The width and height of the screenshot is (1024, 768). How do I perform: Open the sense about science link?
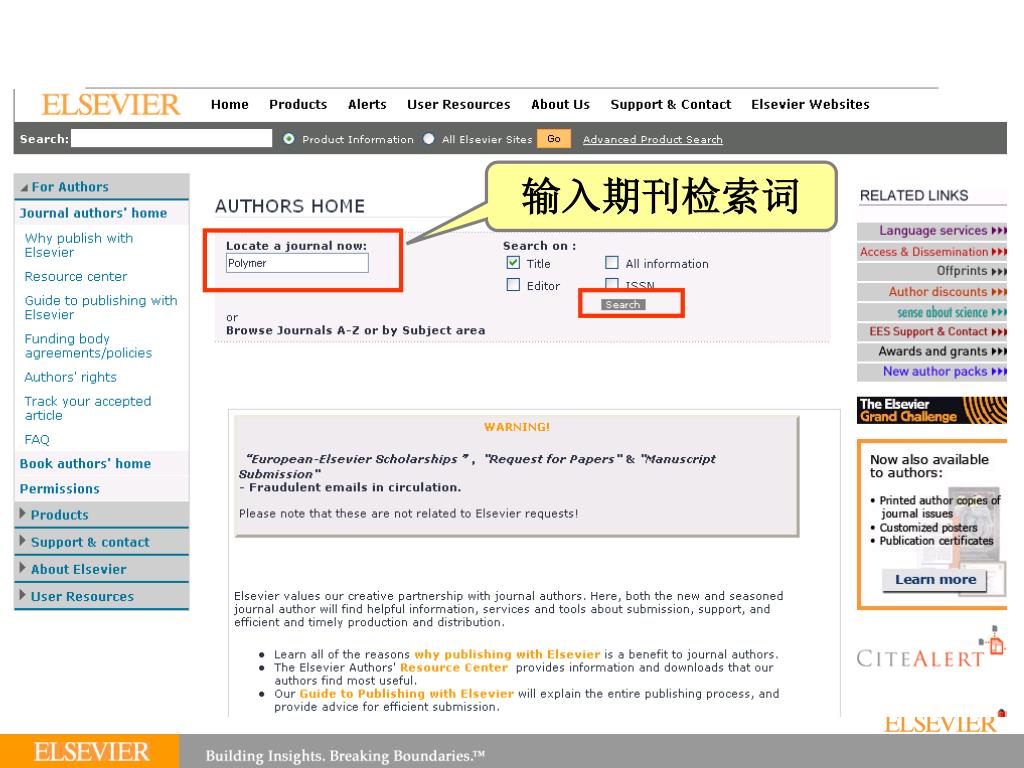point(933,312)
